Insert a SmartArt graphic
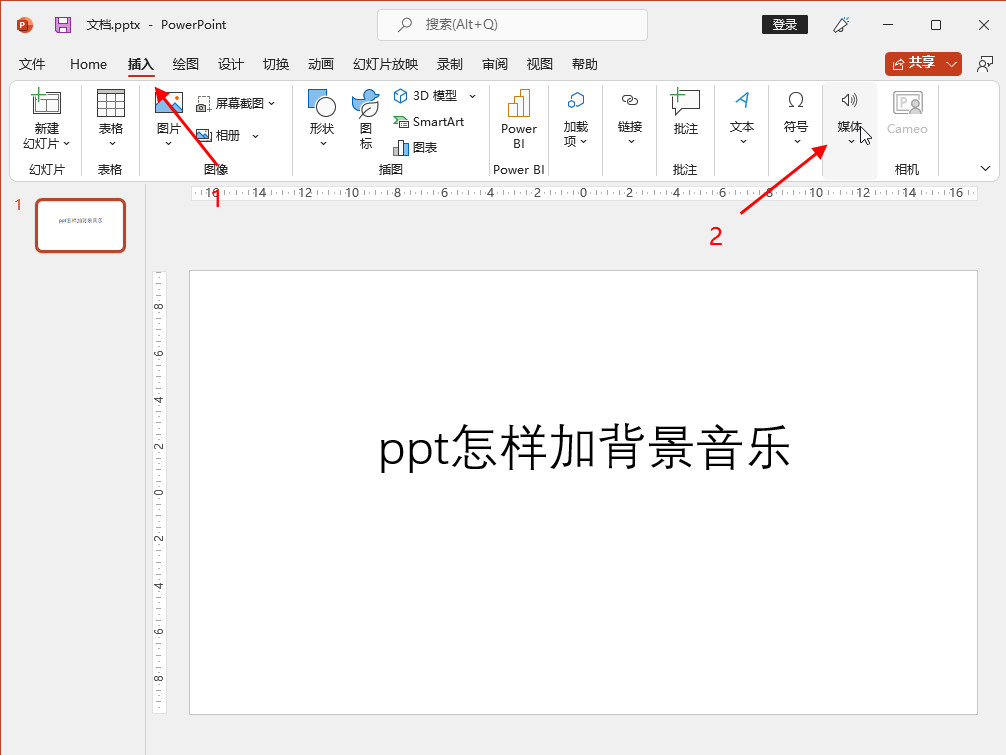Screen dimensions: 1006x755 (x=429, y=122)
